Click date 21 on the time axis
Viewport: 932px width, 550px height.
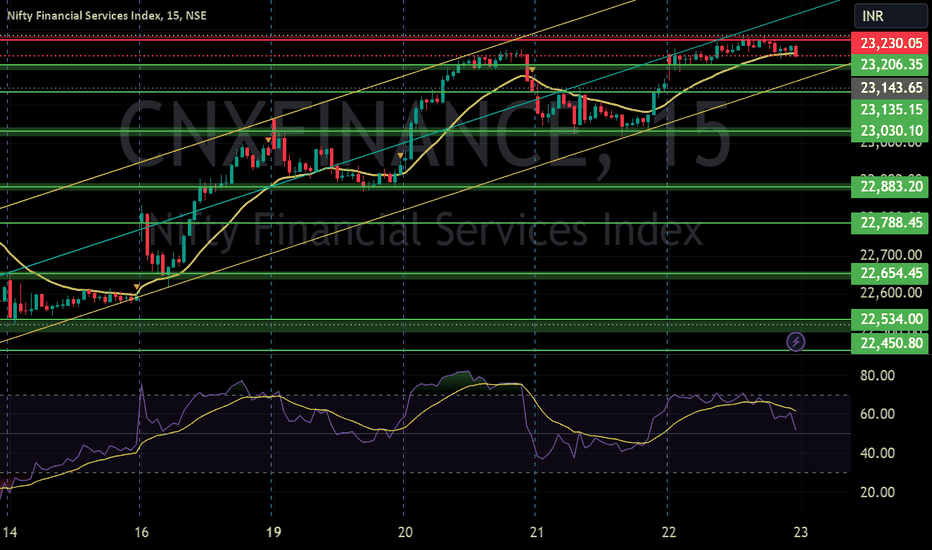coord(537,532)
